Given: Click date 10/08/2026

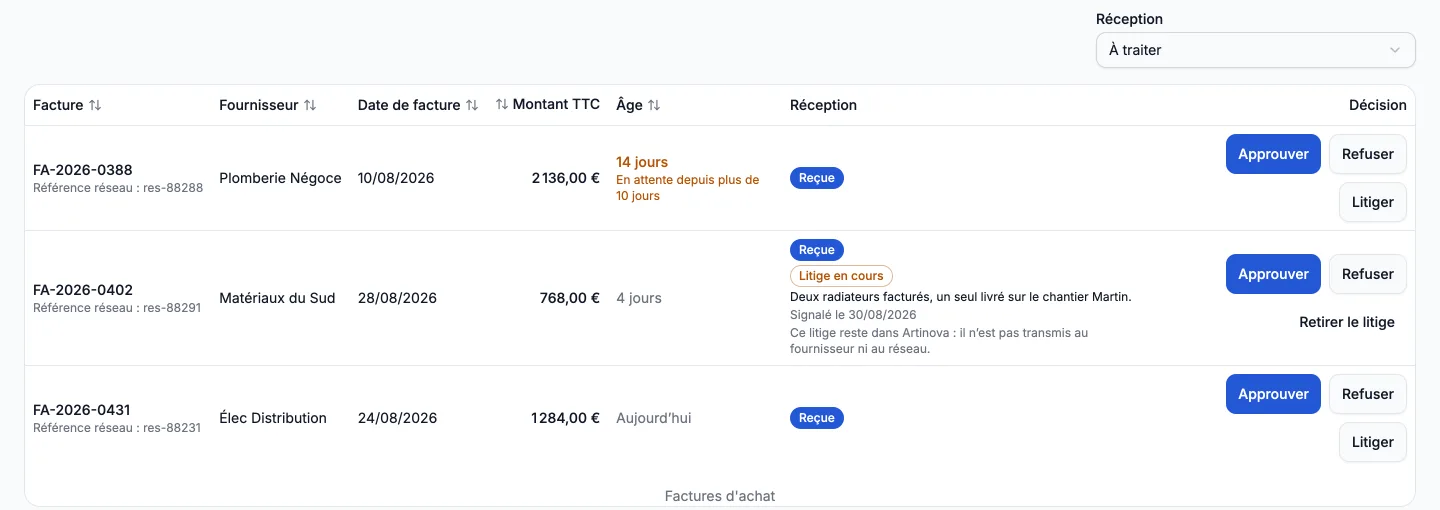Looking at the screenshot, I should (396, 178).
